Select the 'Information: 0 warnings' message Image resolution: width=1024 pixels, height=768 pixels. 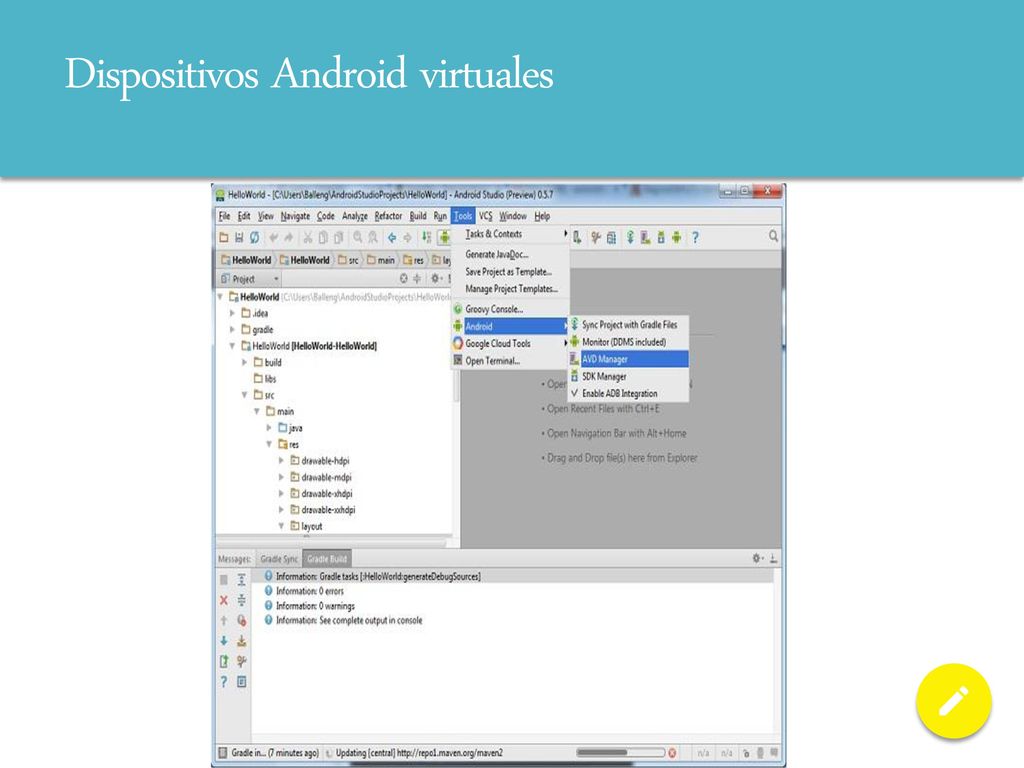tap(315, 606)
